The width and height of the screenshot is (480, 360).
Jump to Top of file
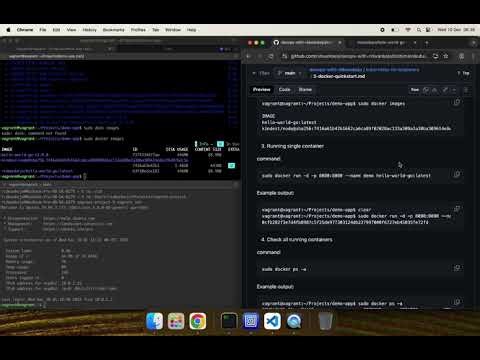click(464, 73)
